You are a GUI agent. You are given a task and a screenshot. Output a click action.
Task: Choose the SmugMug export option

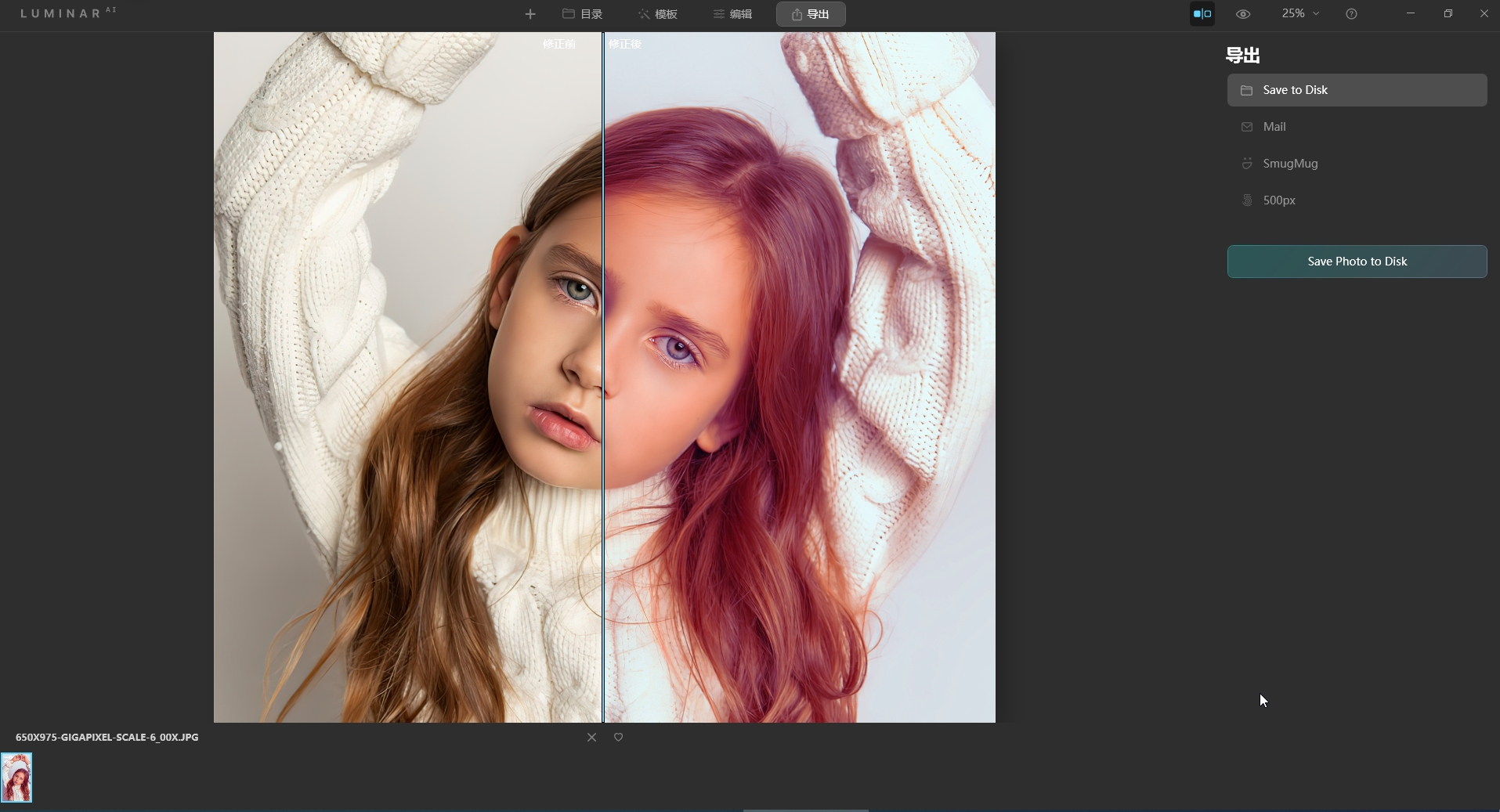point(1357,164)
